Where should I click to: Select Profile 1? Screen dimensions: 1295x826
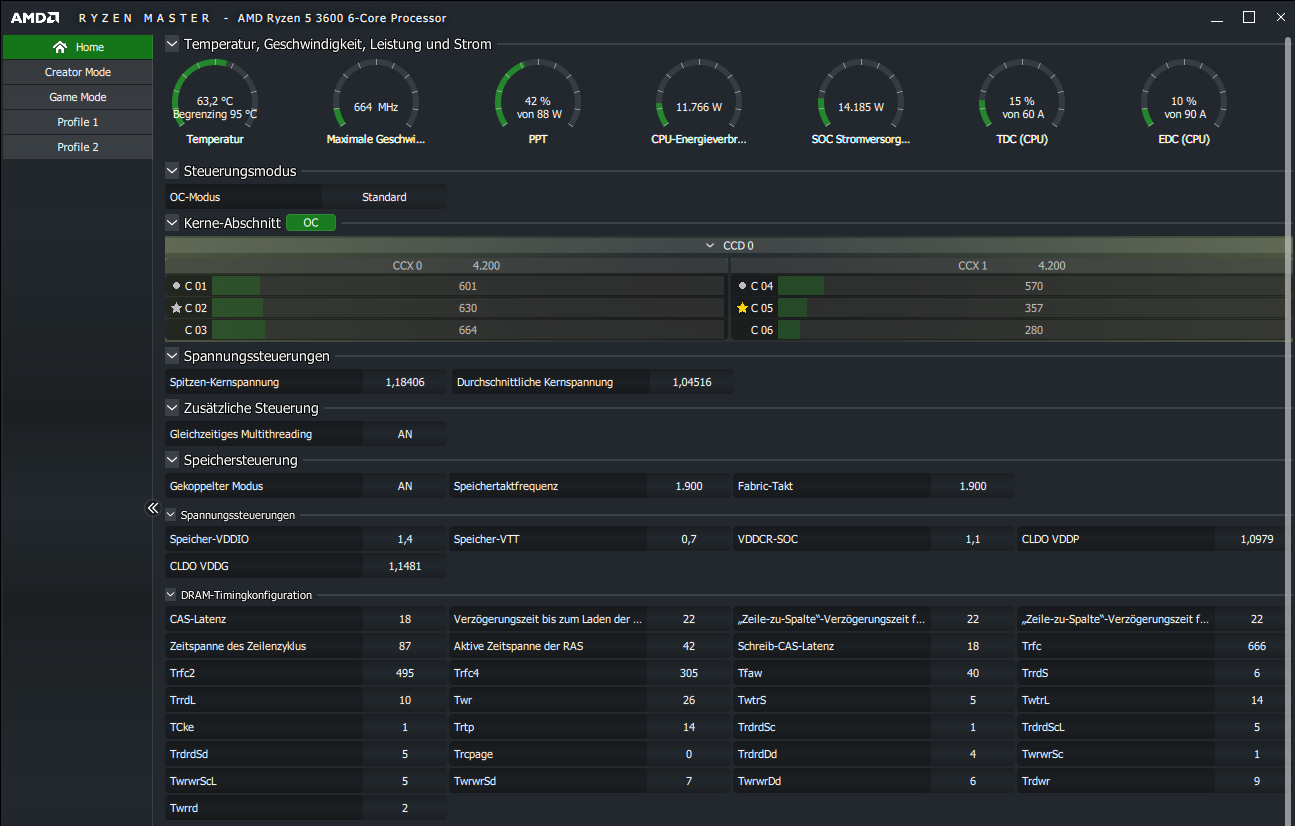coord(77,122)
